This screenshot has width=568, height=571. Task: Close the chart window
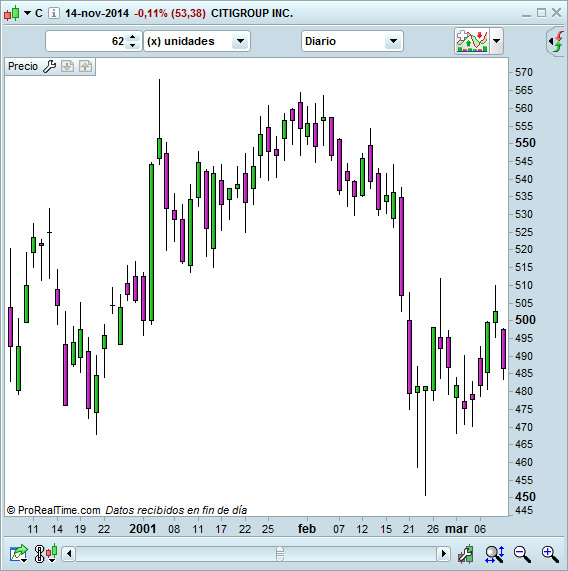(x=556, y=13)
